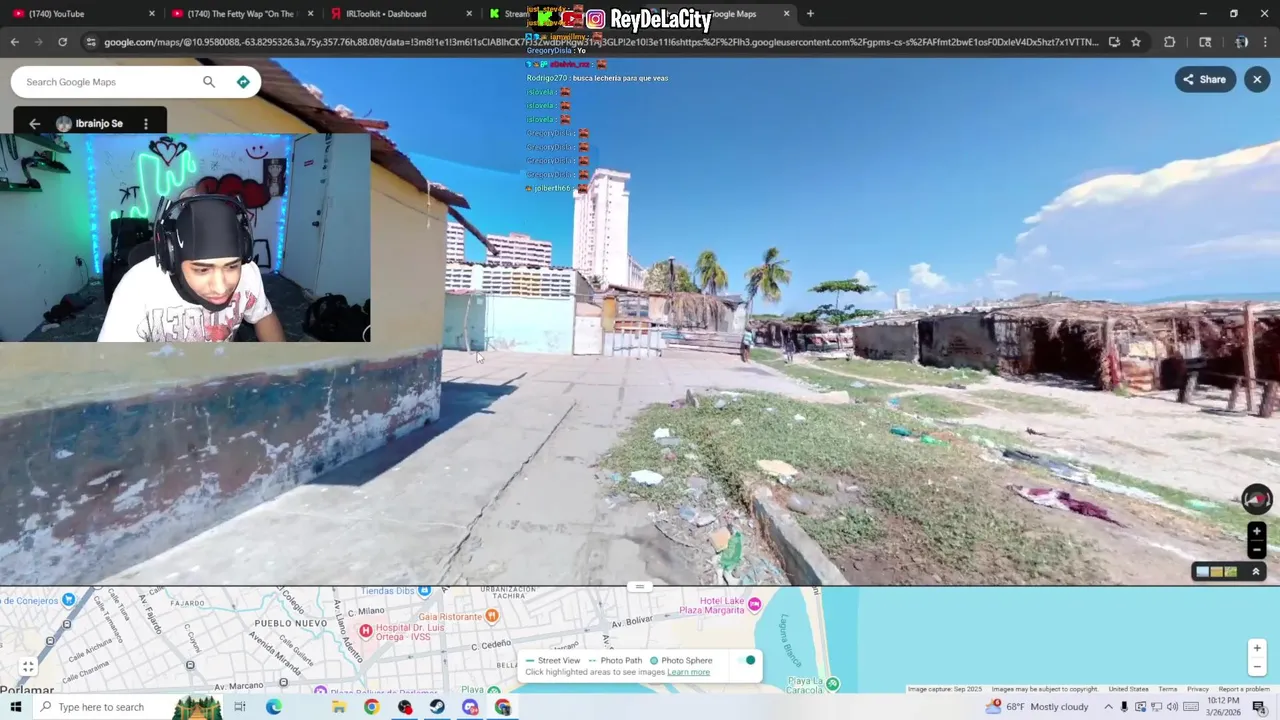Open the three-dot menu beside Ibrainjo Se
The height and width of the screenshot is (720, 1280).
(146, 124)
